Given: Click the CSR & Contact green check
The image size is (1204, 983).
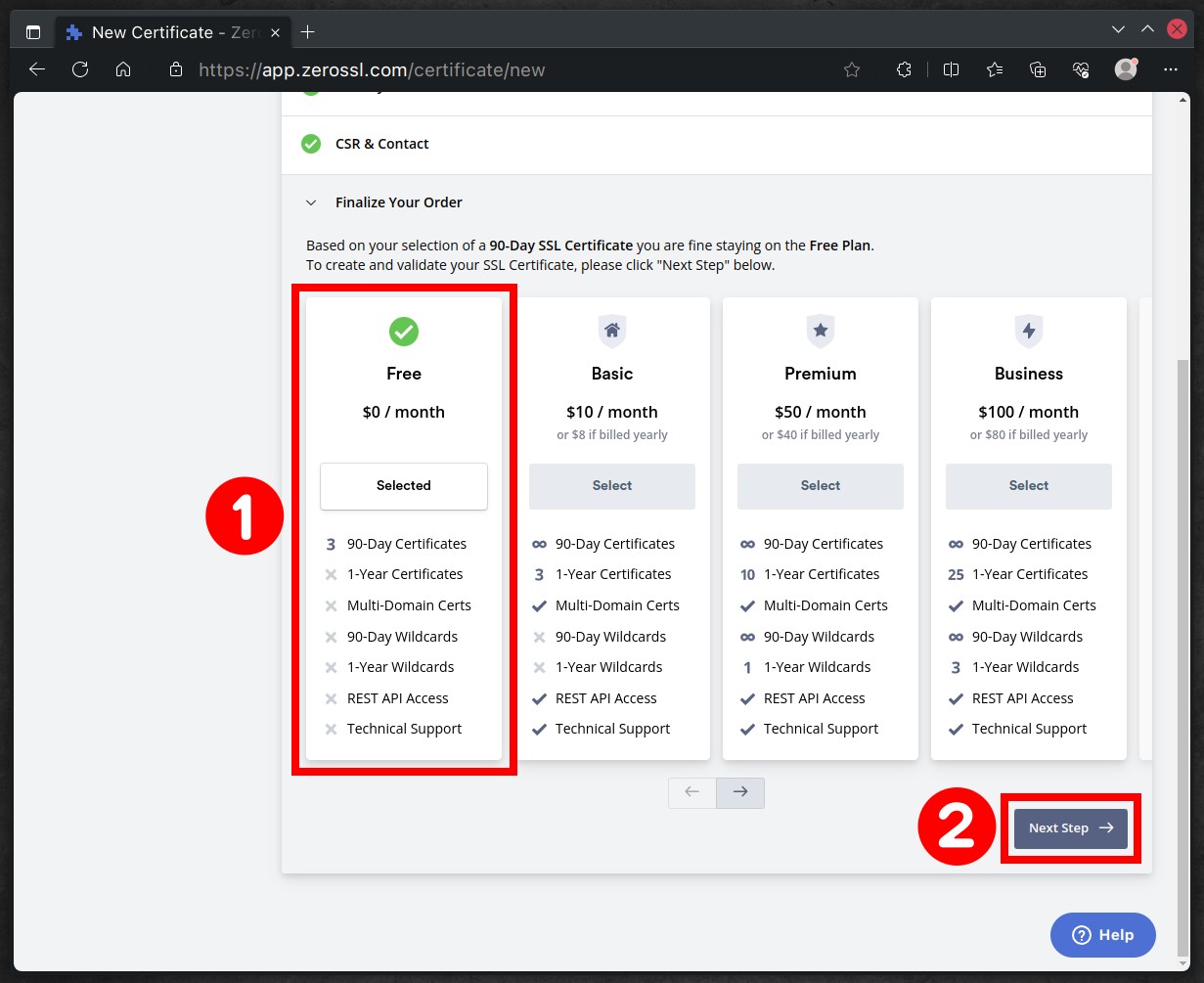Looking at the screenshot, I should 311,144.
